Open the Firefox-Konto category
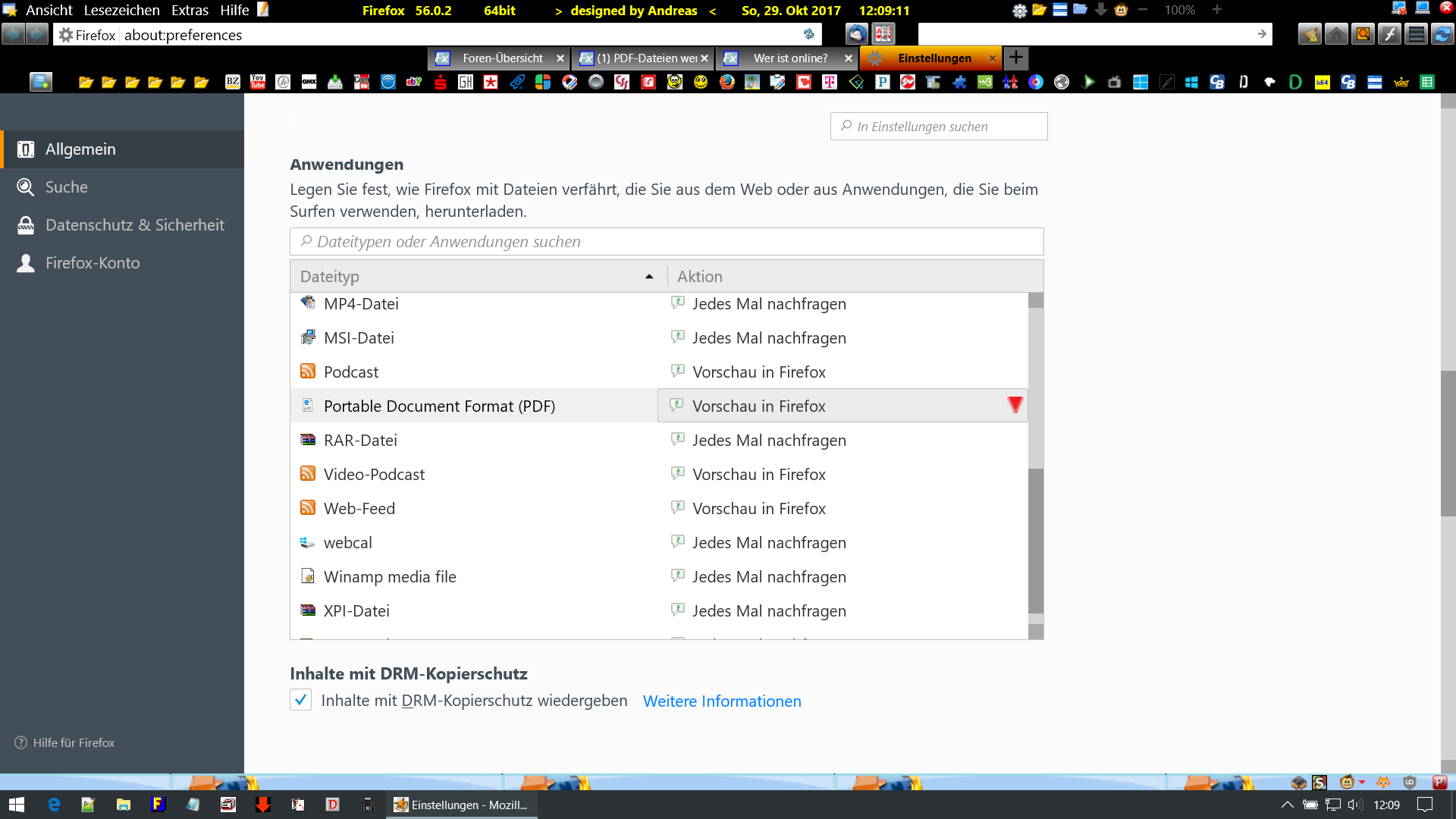This screenshot has height=819, width=1456. click(92, 263)
